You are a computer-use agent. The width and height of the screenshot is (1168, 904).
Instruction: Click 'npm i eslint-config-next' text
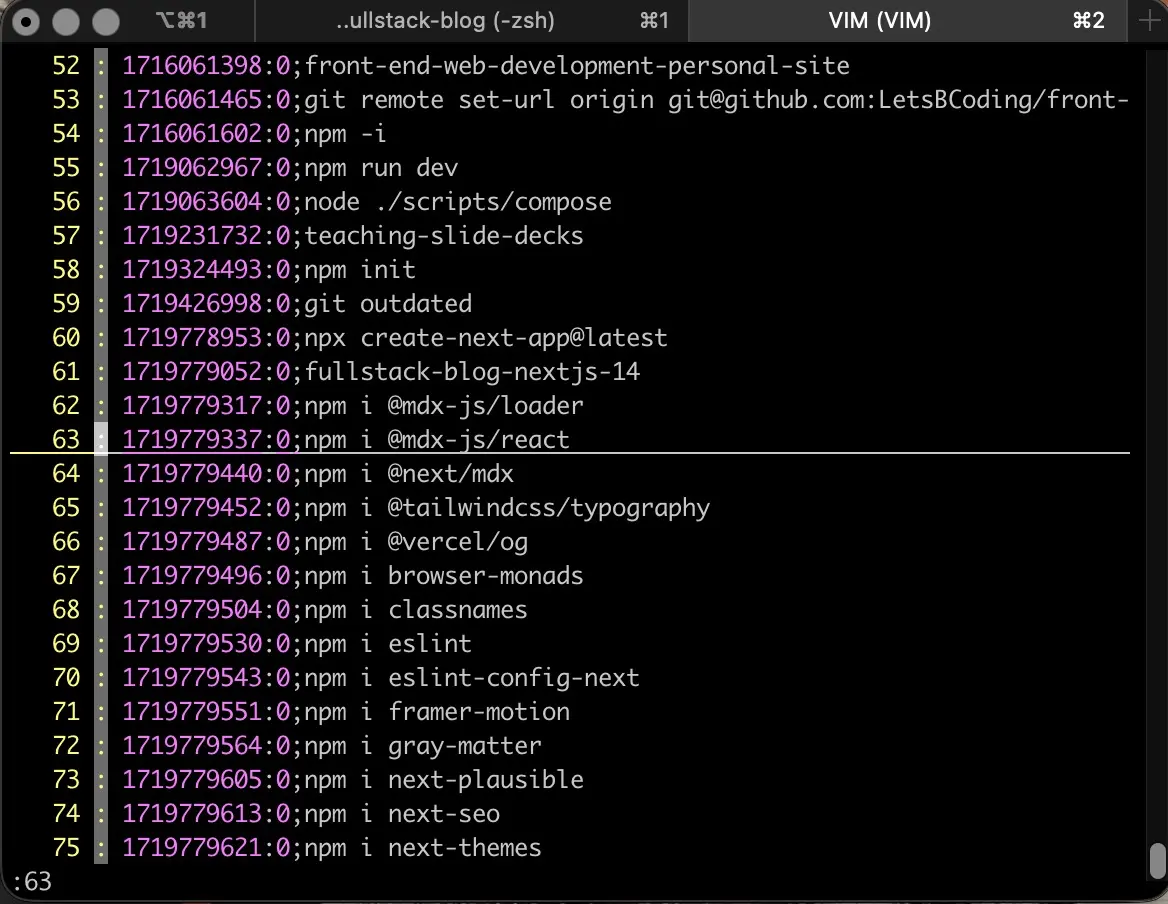[472, 678]
